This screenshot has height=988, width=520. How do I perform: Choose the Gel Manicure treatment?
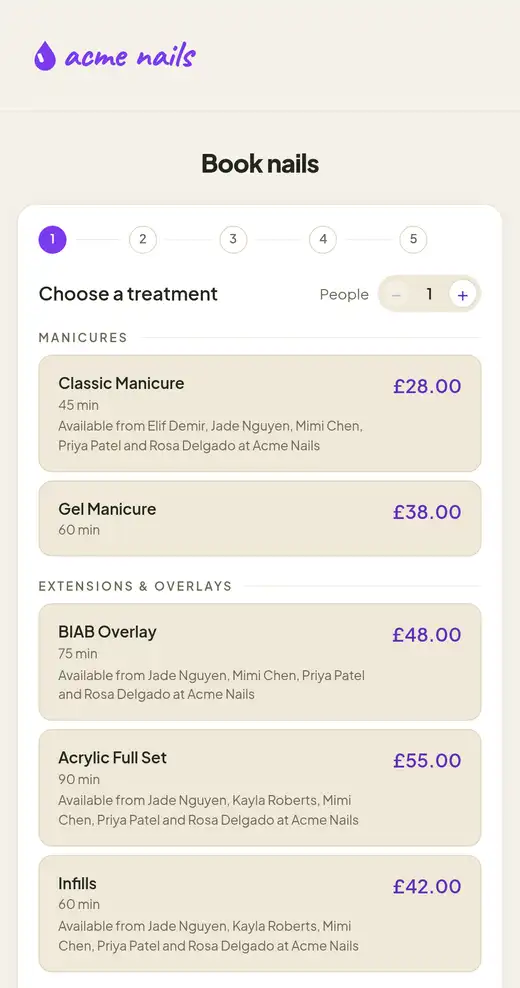(x=260, y=519)
